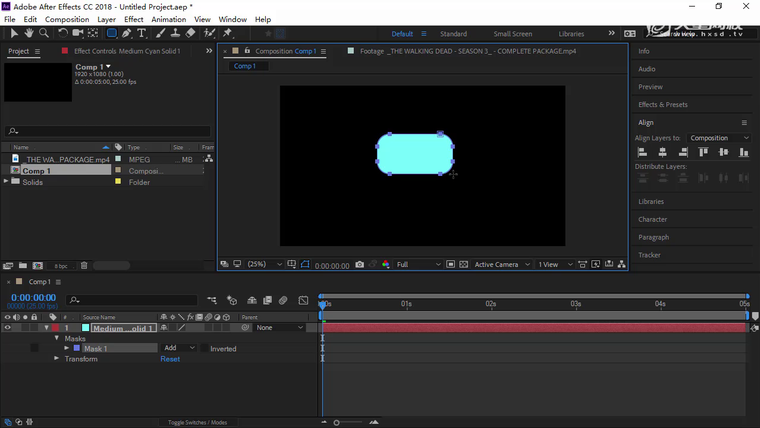Viewport: 760px width, 428px height.
Task: Choose the Puppet Pin tool
Action: [x=227, y=33]
